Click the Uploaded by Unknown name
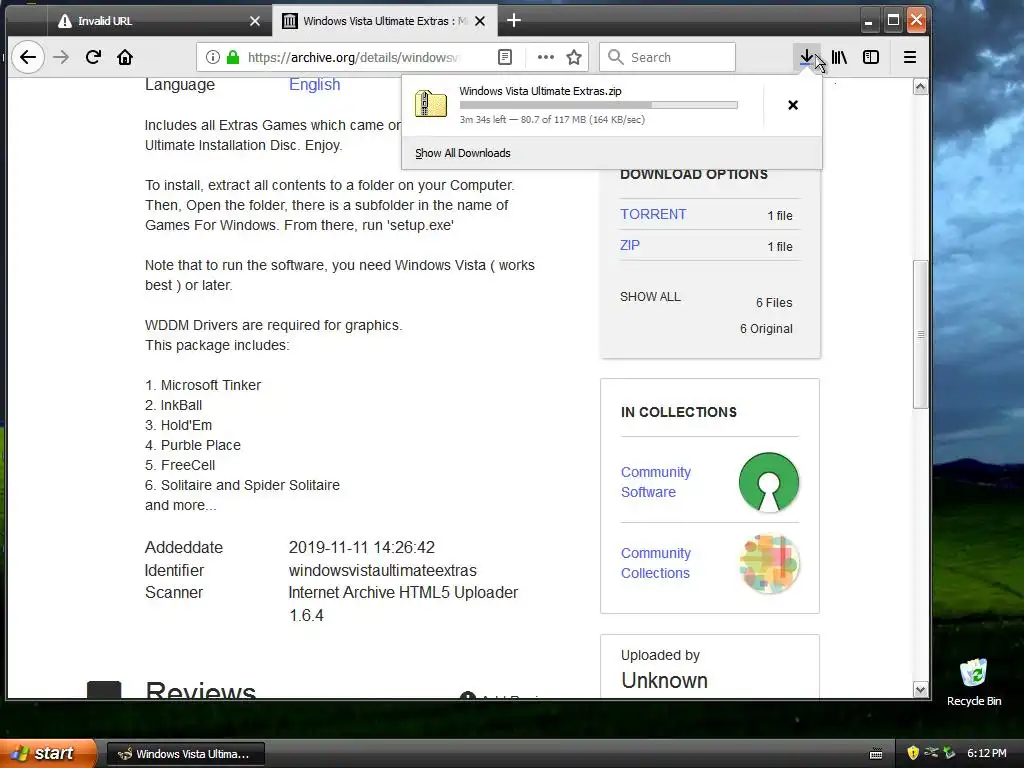This screenshot has height=768, width=1024. [x=664, y=680]
